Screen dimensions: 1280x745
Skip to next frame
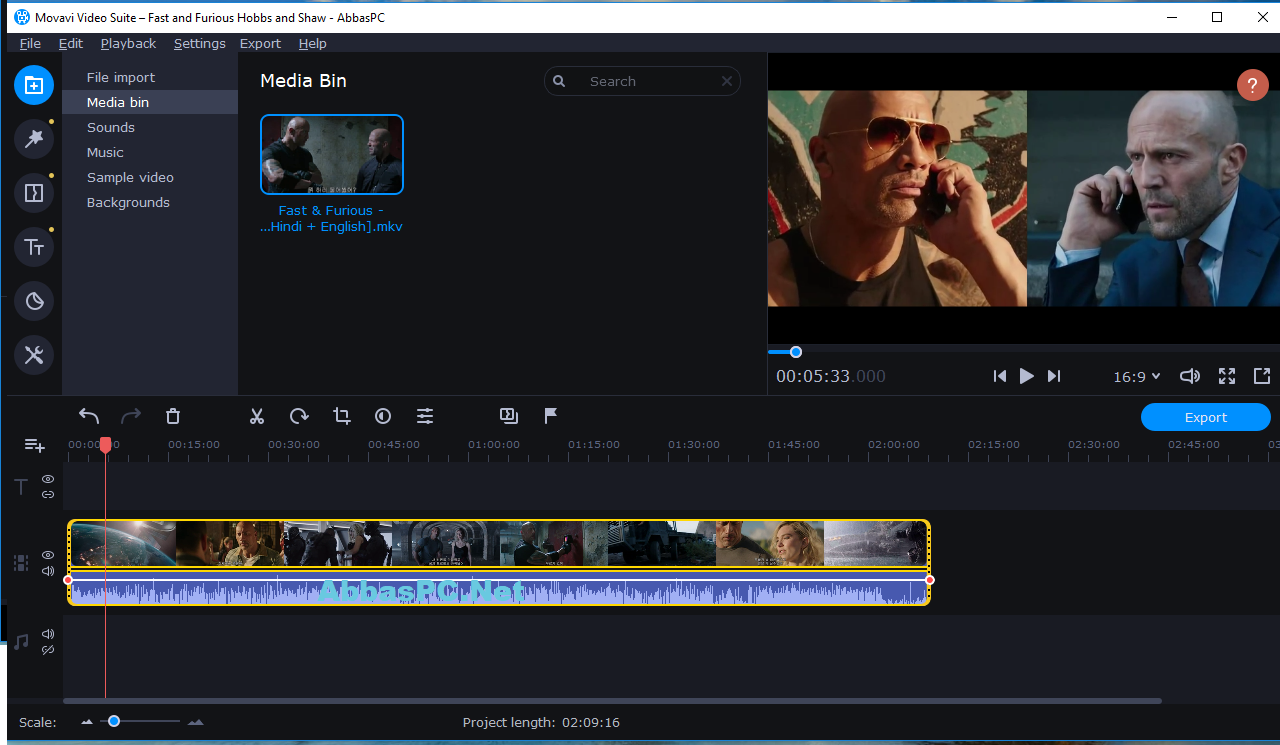click(x=1053, y=376)
